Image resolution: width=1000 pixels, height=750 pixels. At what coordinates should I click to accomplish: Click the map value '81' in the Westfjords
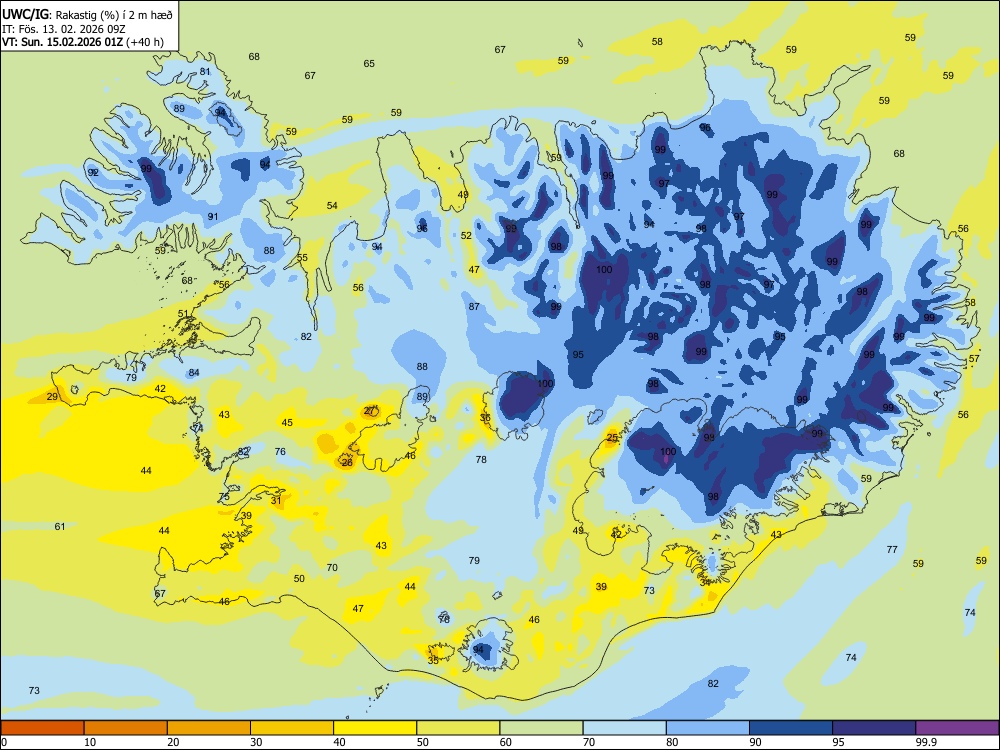click(x=205, y=71)
